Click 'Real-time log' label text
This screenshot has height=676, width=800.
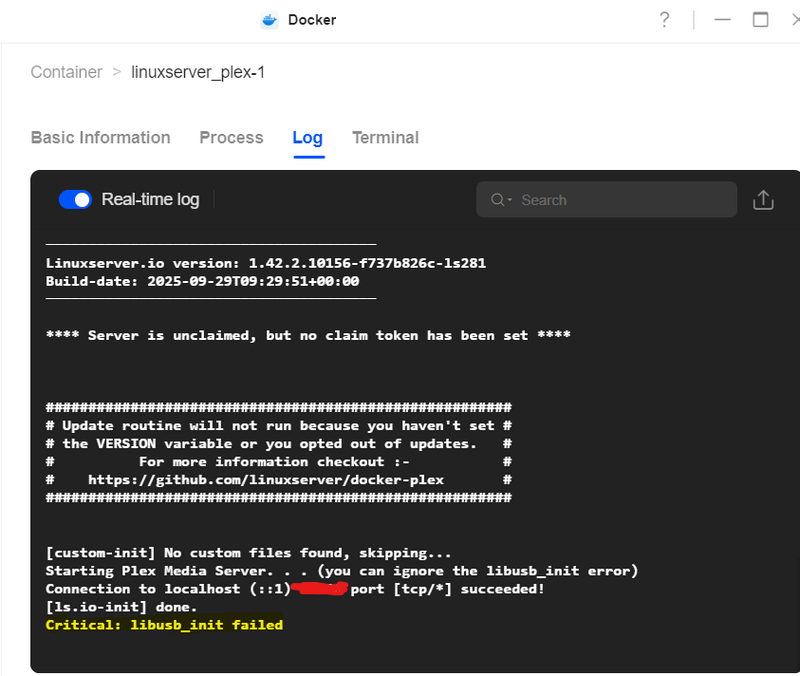point(151,199)
